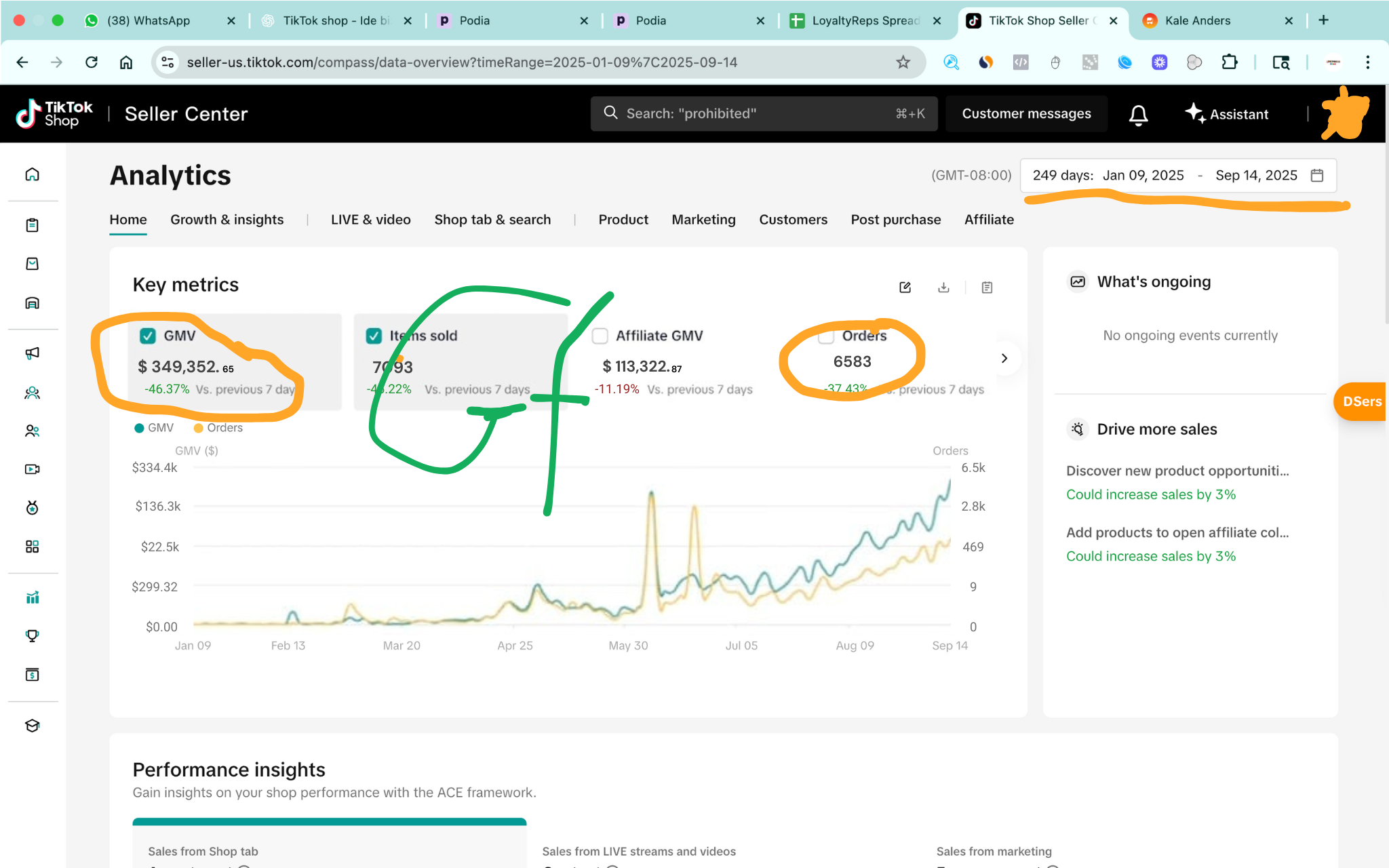The height and width of the screenshot is (868, 1389).
Task: Click the Customer messages button
Action: pyautogui.click(x=1026, y=114)
